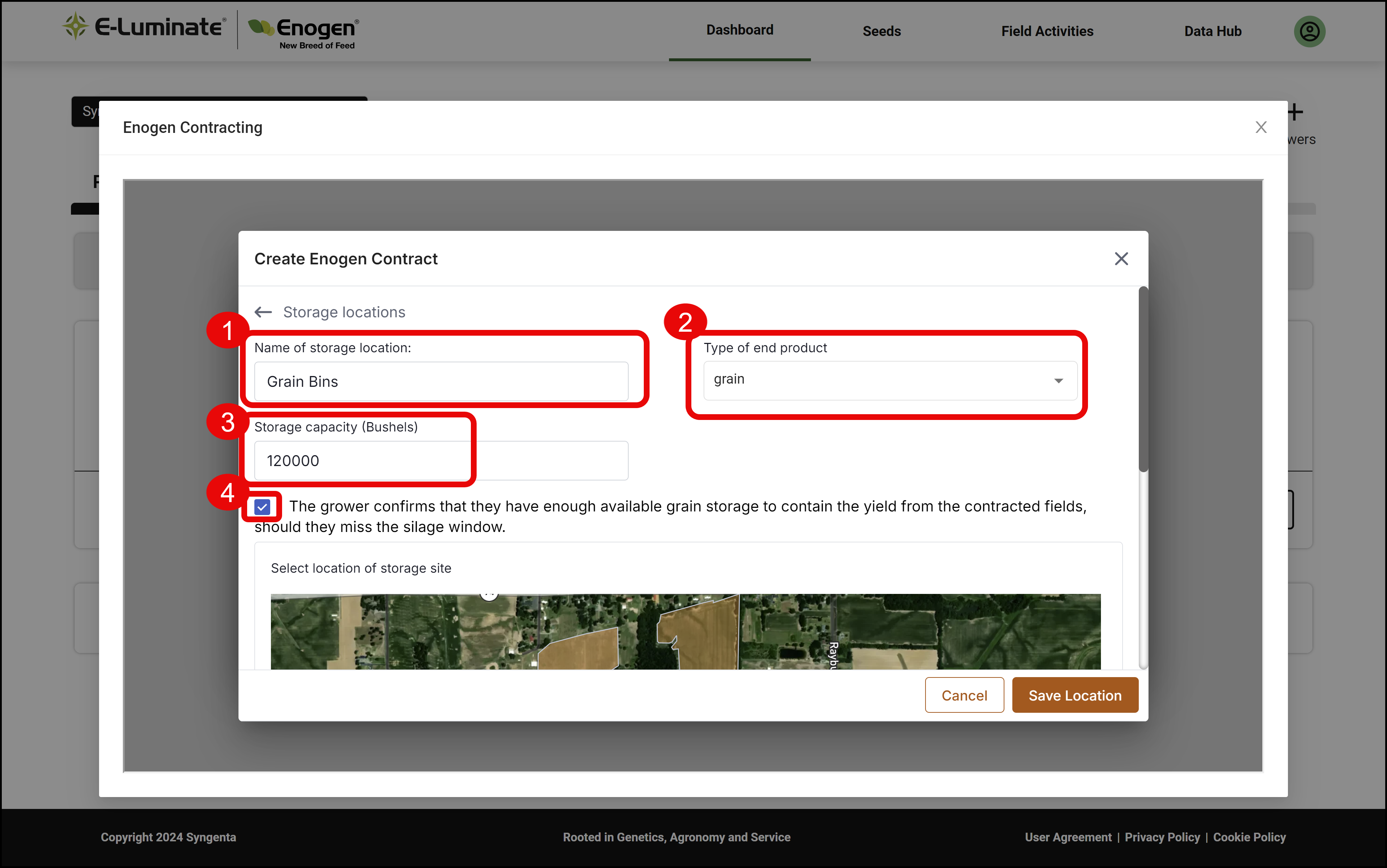Click the Select location of storage site label
This screenshot has width=1387, height=868.
tap(361, 568)
